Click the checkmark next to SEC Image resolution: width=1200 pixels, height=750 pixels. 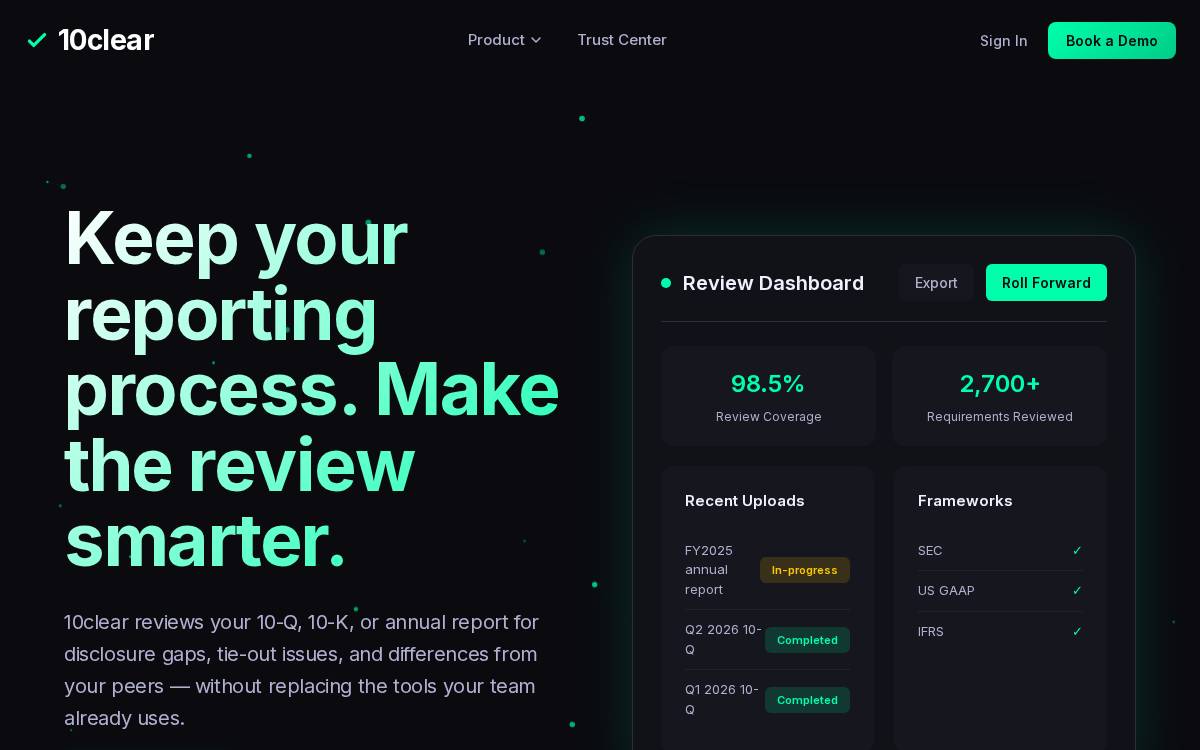tap(1077, 551)
